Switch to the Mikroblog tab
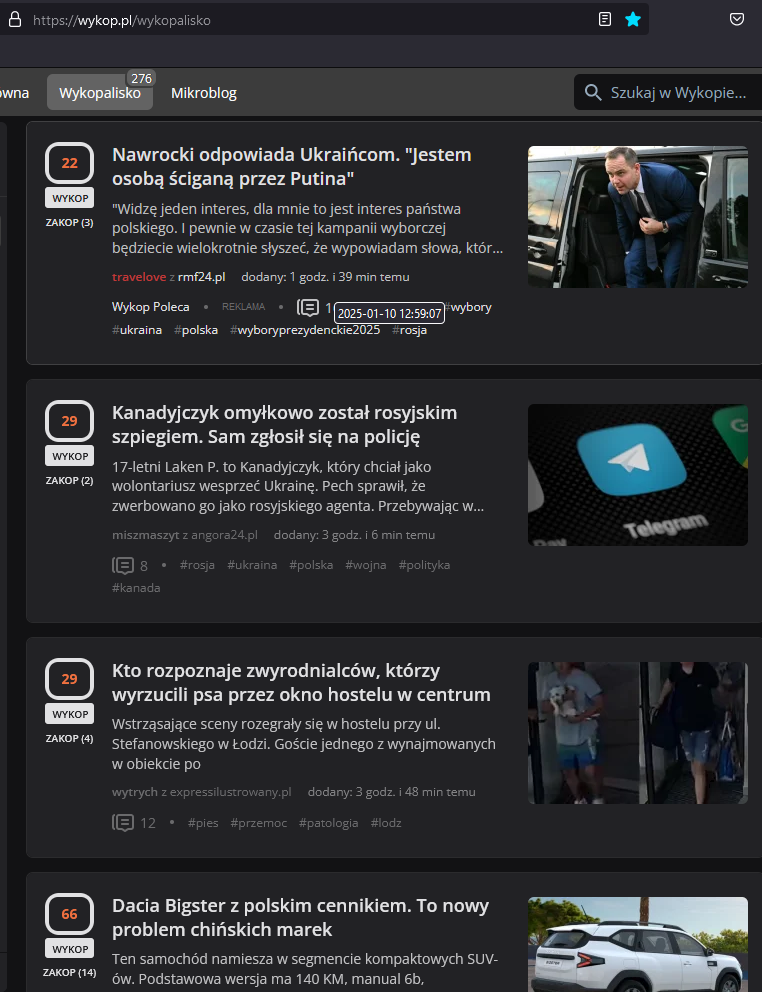Image resolution: width=762 pixels, height=992 pixels. coord(204,93)
